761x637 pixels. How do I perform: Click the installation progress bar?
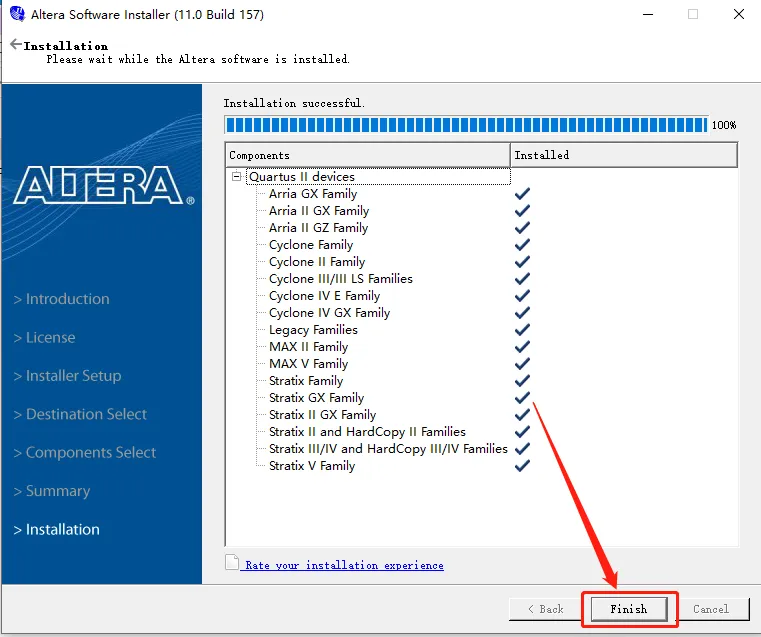tap(466, 125)
